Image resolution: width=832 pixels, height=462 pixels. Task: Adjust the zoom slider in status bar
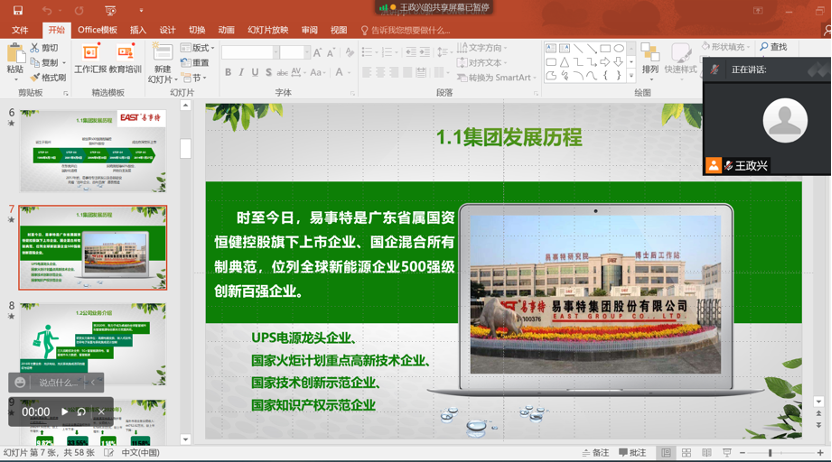pyautogui.click(x=770, y=453)
